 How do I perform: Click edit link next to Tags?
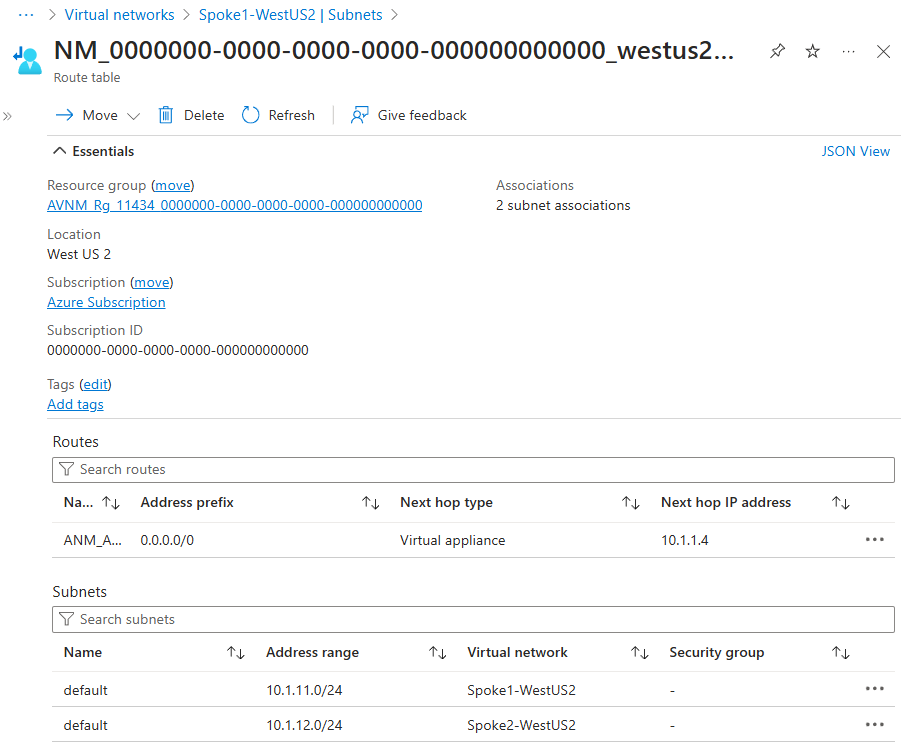(x=95, y=384)
